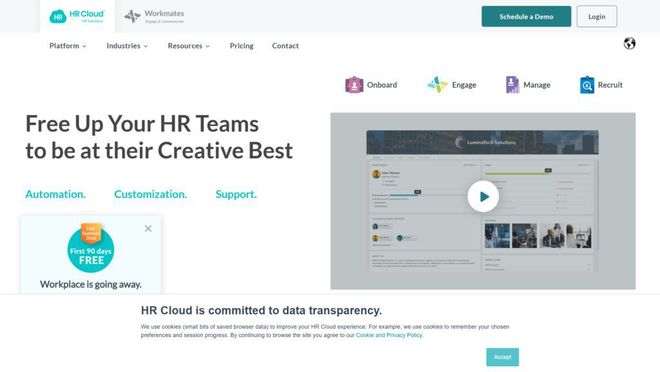
Task: Expand the Platform dropdown menu
Action: coord(68,45)
